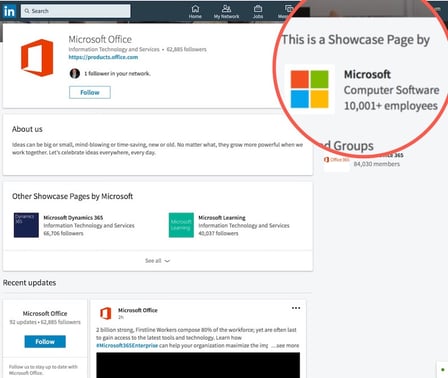Click the Search input field
This screenshot has width=448, height=378.
76,11
